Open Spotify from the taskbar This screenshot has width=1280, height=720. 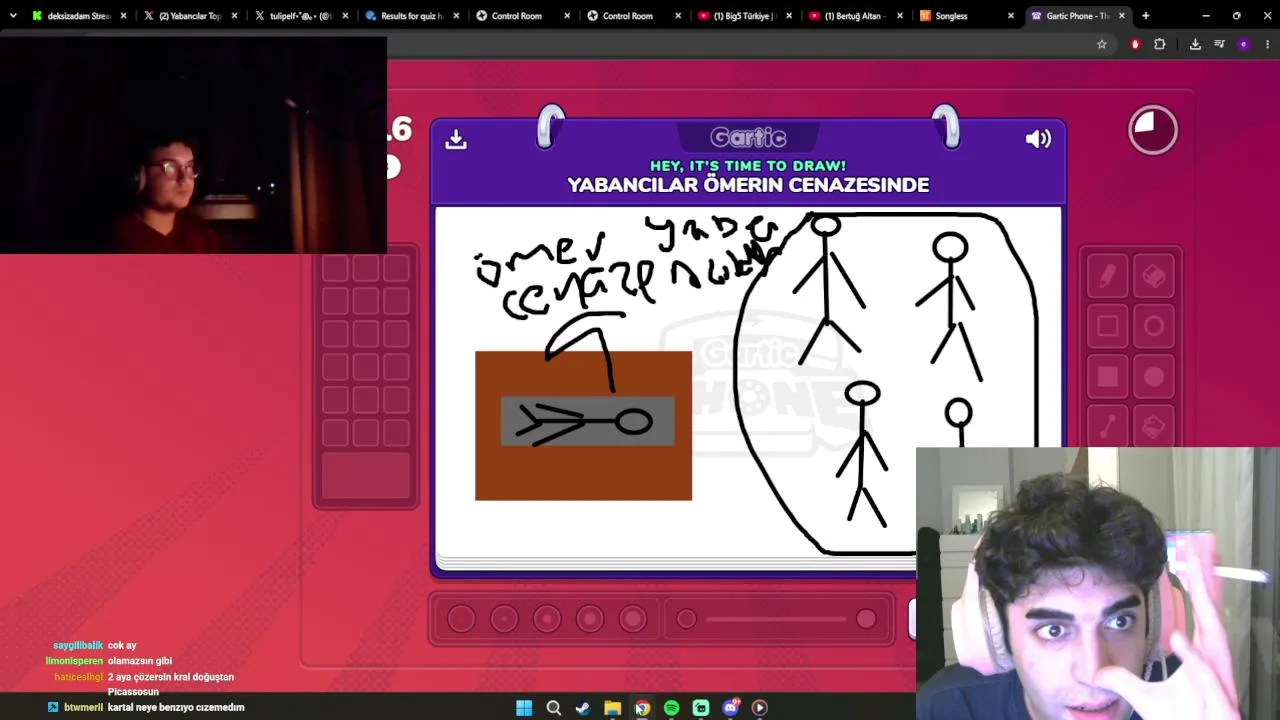[671, 708]
